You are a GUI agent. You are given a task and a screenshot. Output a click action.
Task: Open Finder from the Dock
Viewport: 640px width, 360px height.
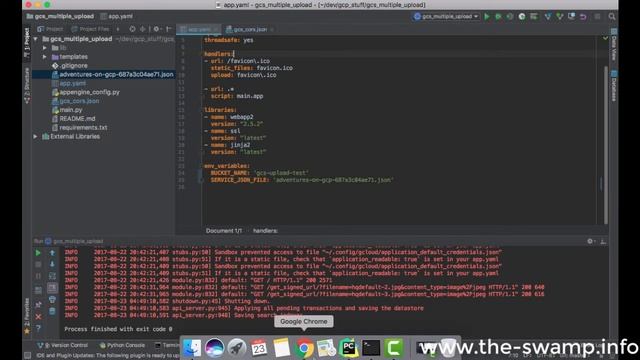click(x=192, y=348)
